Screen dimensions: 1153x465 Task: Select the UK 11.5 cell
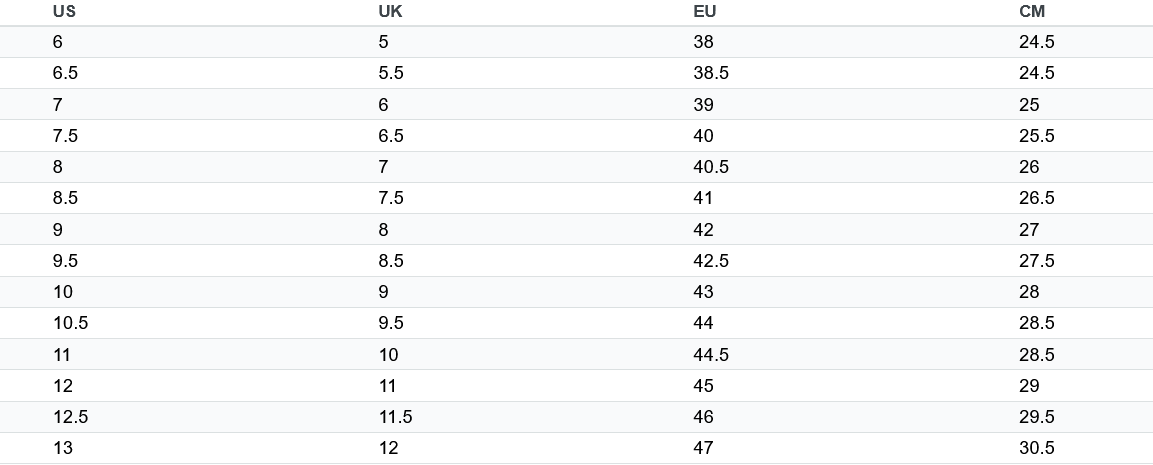pos(396,417)
